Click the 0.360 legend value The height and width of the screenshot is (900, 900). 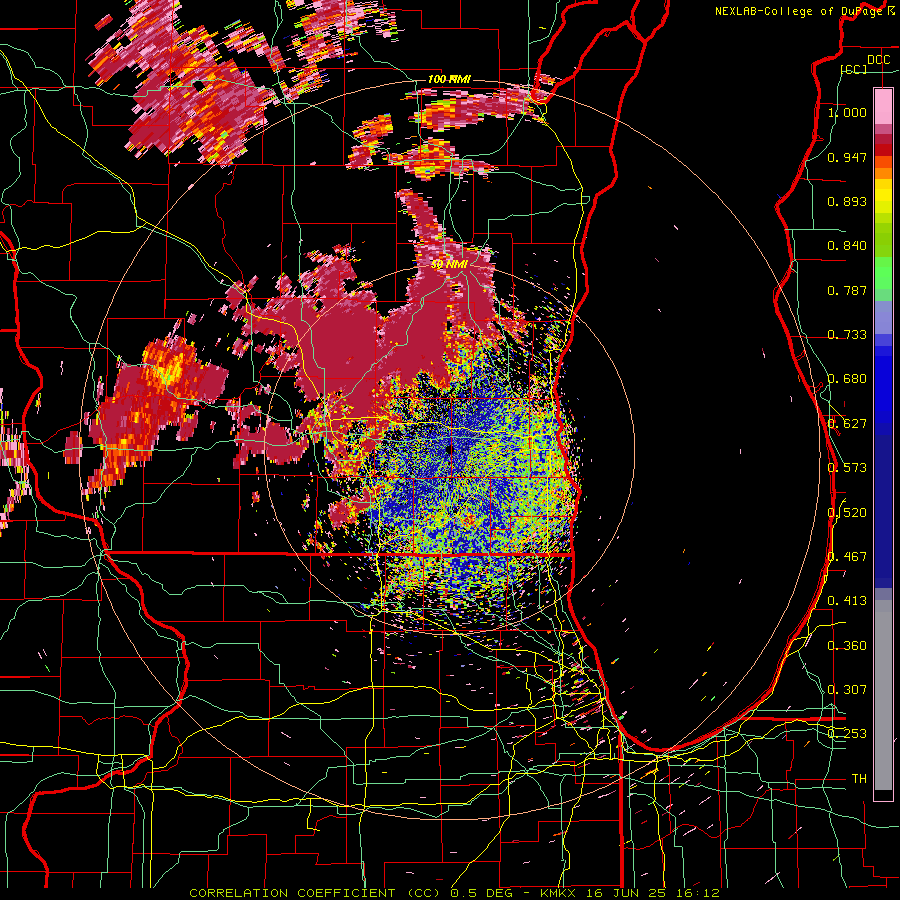[x=847, y=646]
